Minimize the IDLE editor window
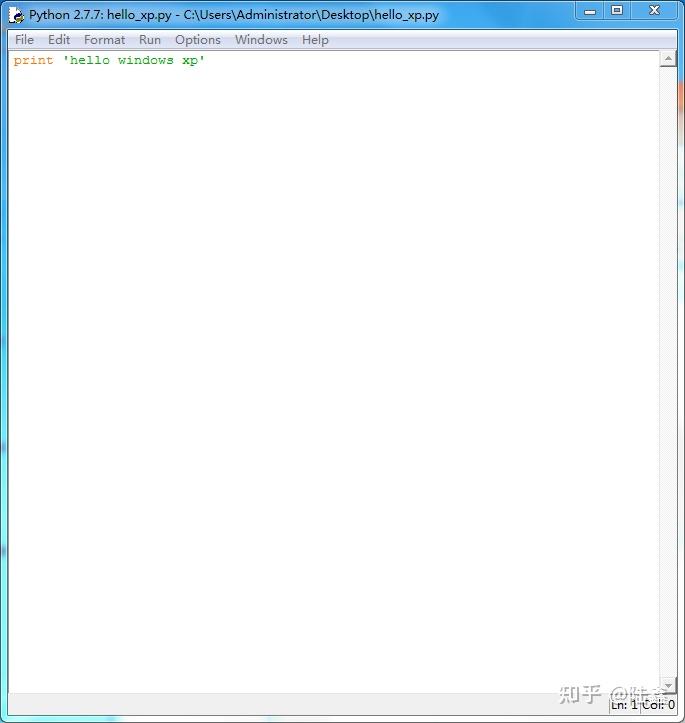 pos(590,11)
